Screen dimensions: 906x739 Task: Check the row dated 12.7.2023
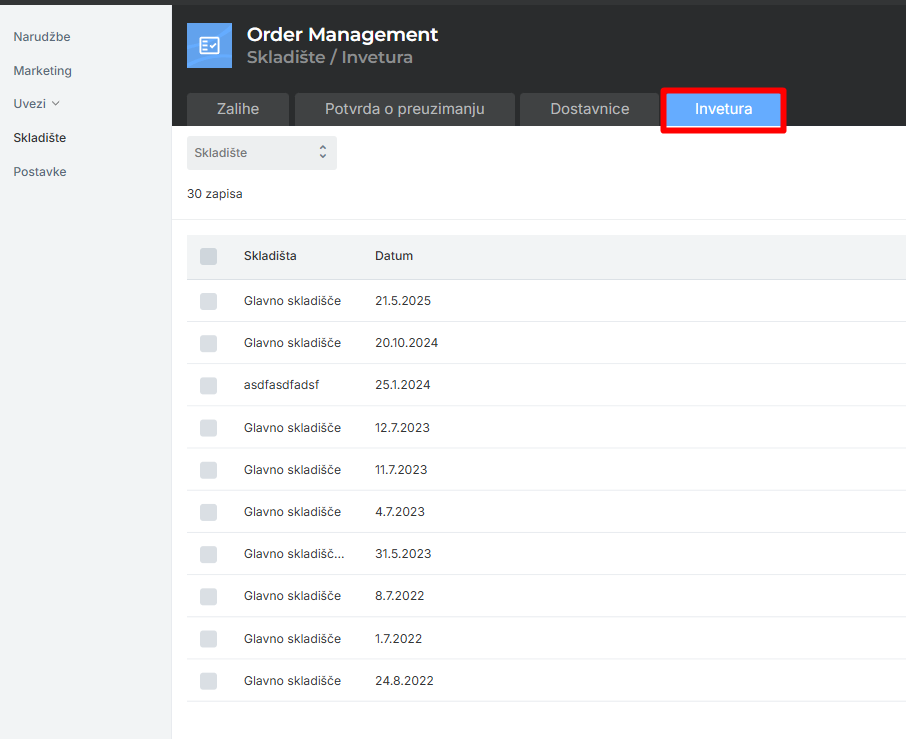209,428
